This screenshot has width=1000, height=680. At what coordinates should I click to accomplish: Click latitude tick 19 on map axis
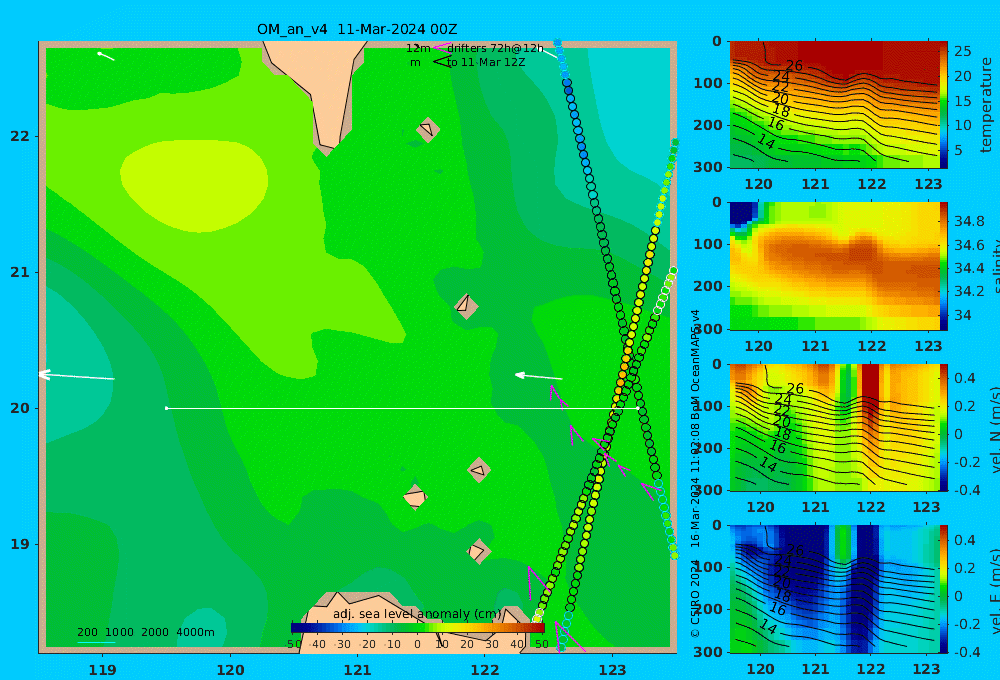coord(20,544)
